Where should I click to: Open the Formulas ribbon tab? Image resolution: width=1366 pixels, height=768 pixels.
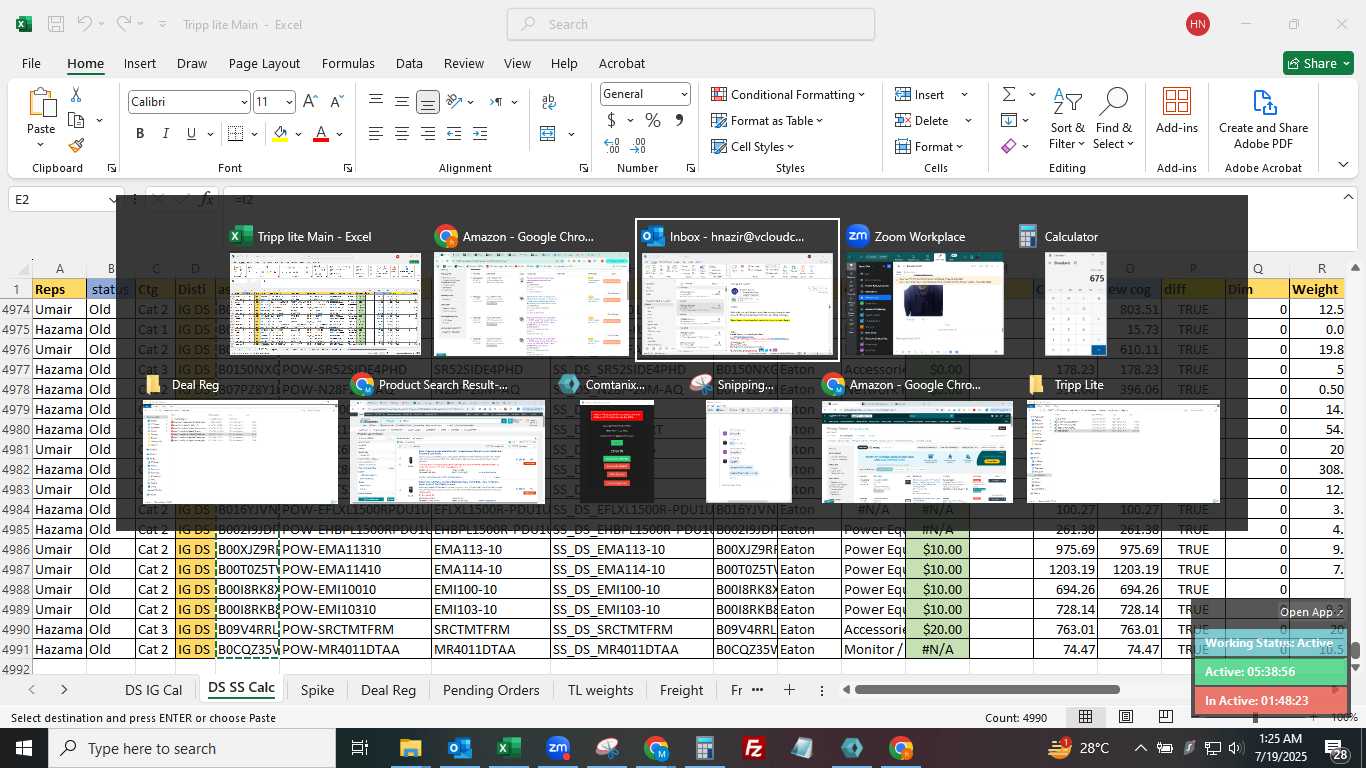pos(348,63)
